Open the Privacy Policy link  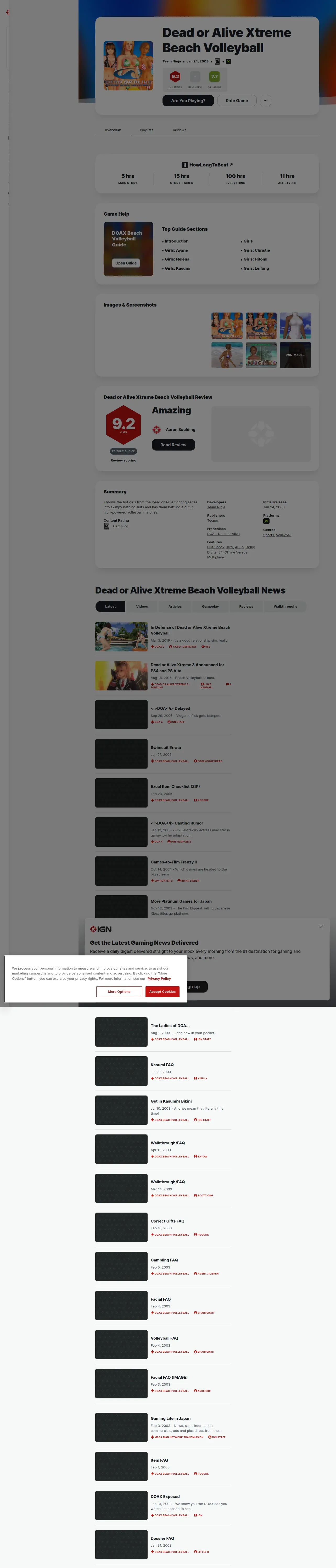(159, 979)
